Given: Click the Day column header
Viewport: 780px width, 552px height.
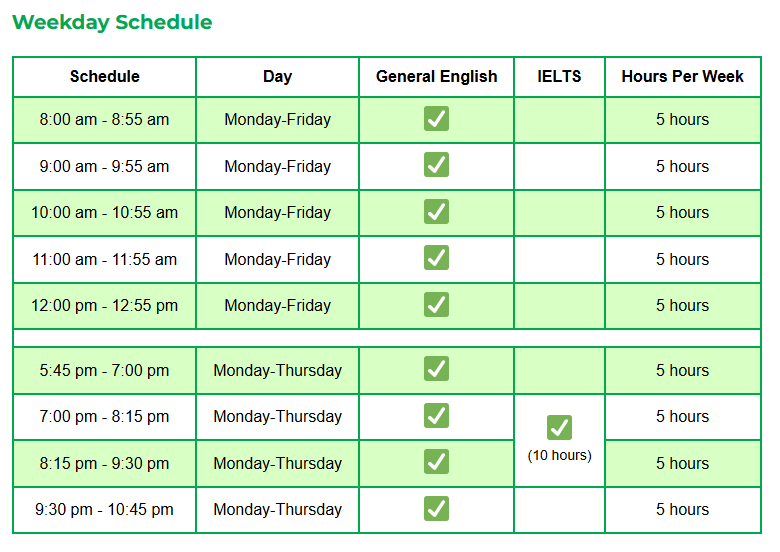Looking at the screenshot, I should (x=277, y=77).
